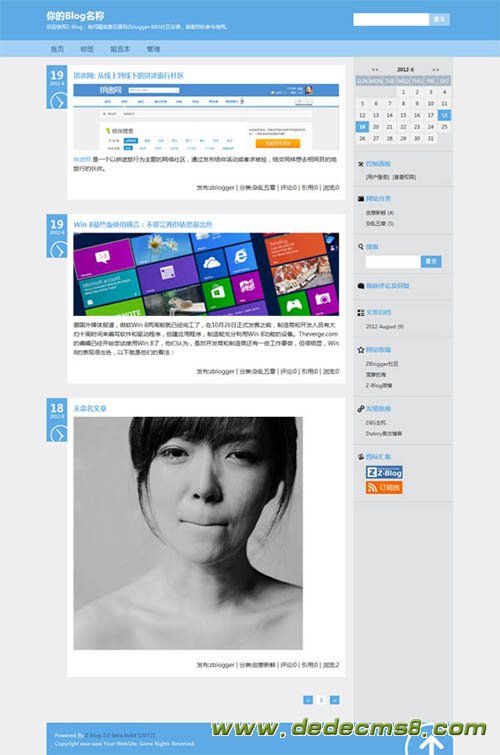Image resolution: width=500 pixels, height=755 pixels.
Task: Go to next month with the >> calendar arrow
Action: click(435, 70)
